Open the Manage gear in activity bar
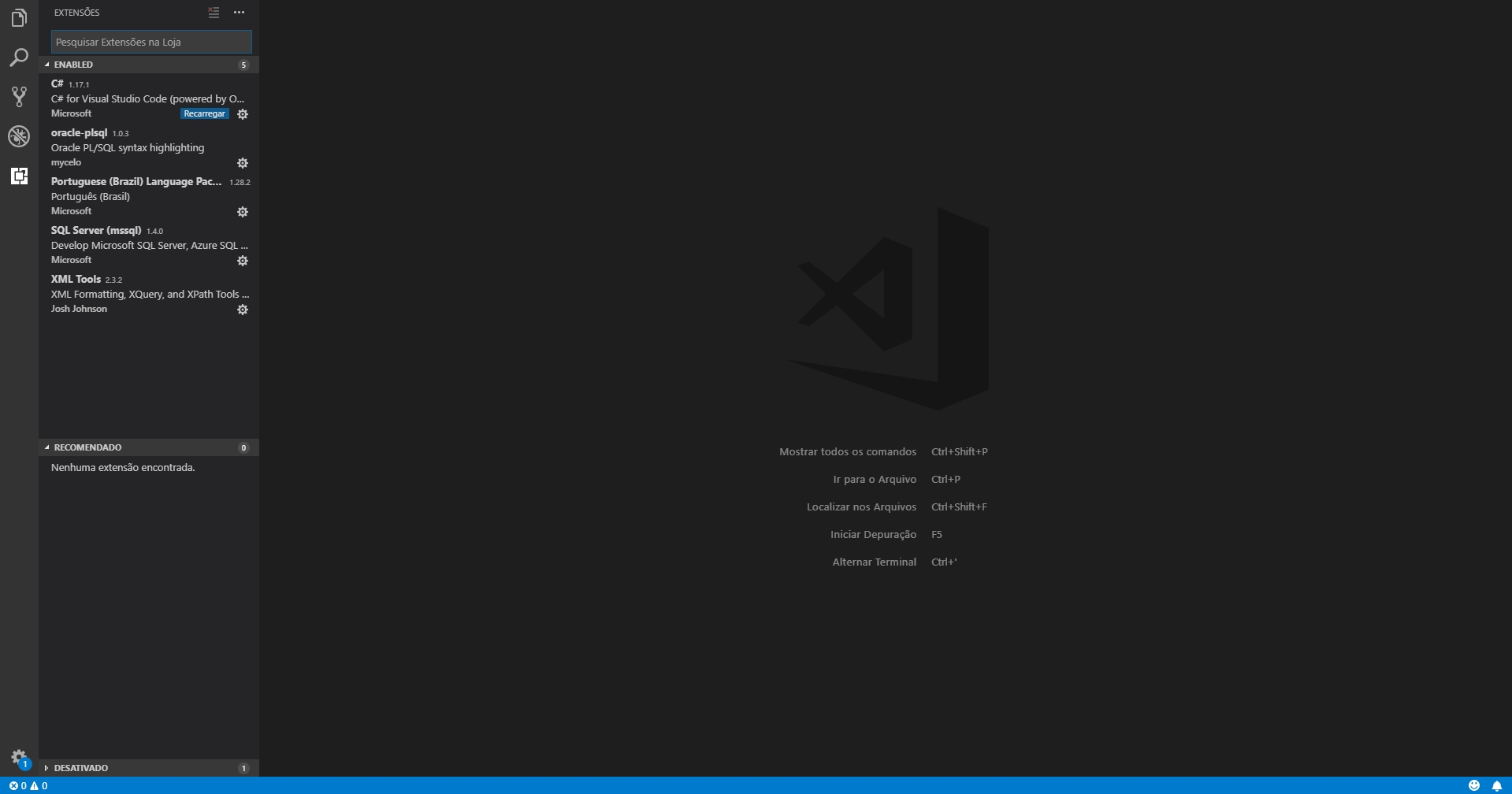The image size is (1512, 794). coord(19,758)
